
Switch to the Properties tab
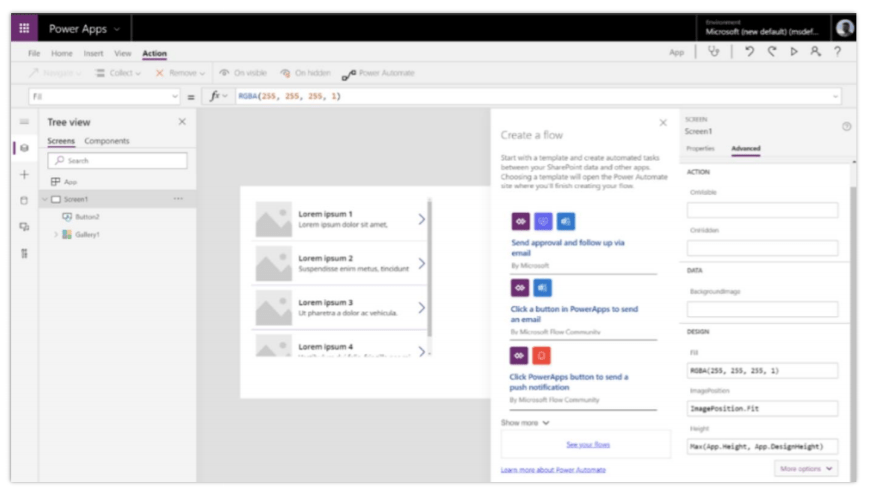click(x=700, y=148)
